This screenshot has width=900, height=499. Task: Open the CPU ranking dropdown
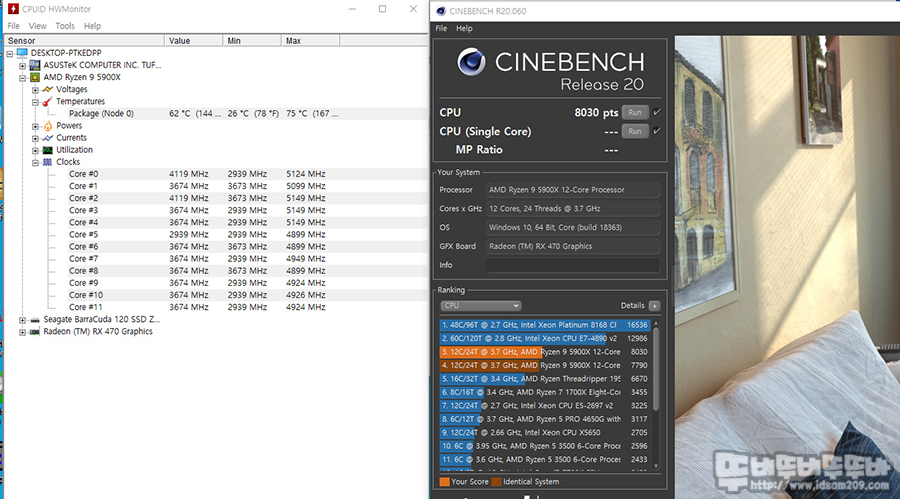480,305
